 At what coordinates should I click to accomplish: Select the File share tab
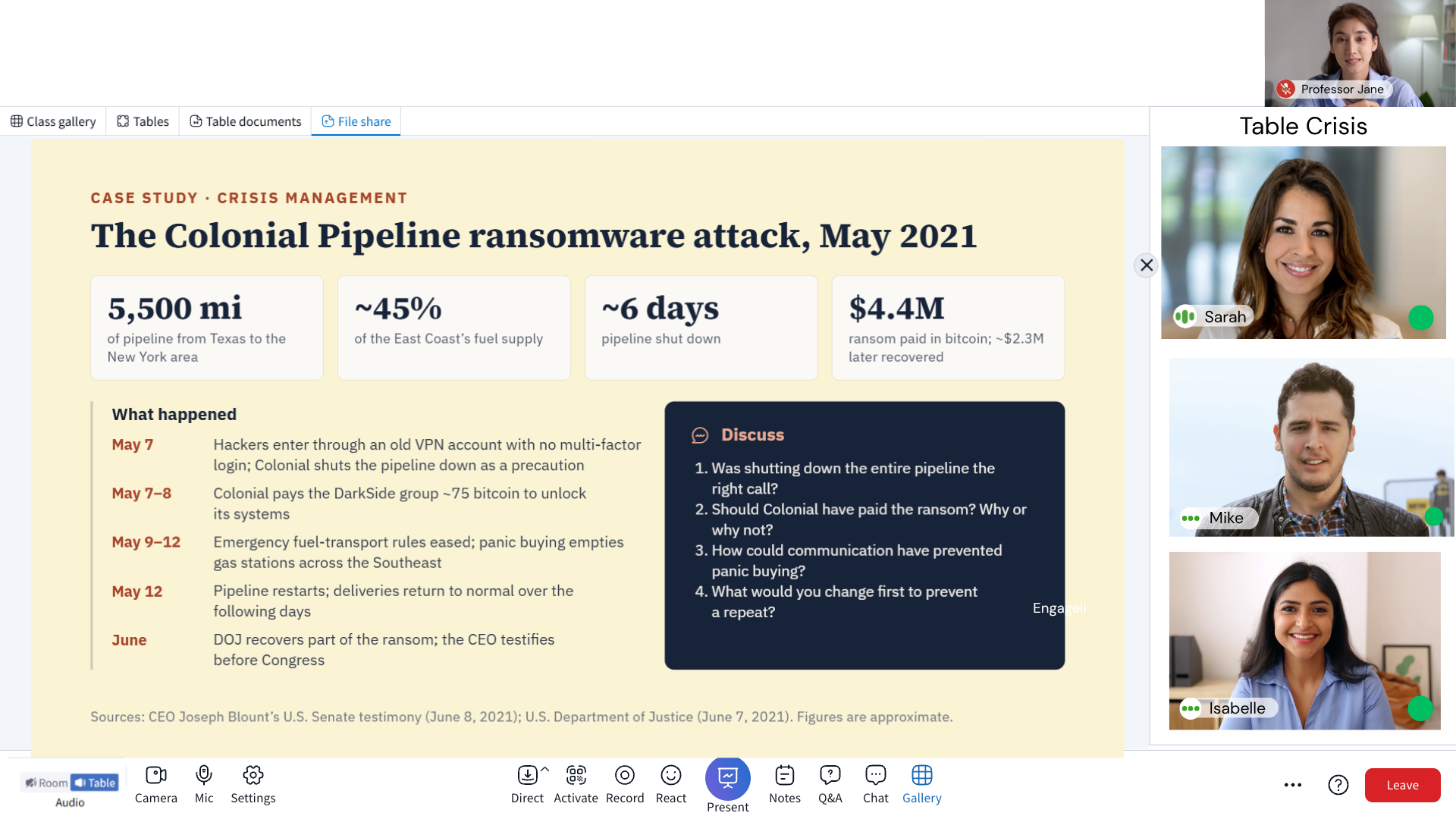(356, 121)
